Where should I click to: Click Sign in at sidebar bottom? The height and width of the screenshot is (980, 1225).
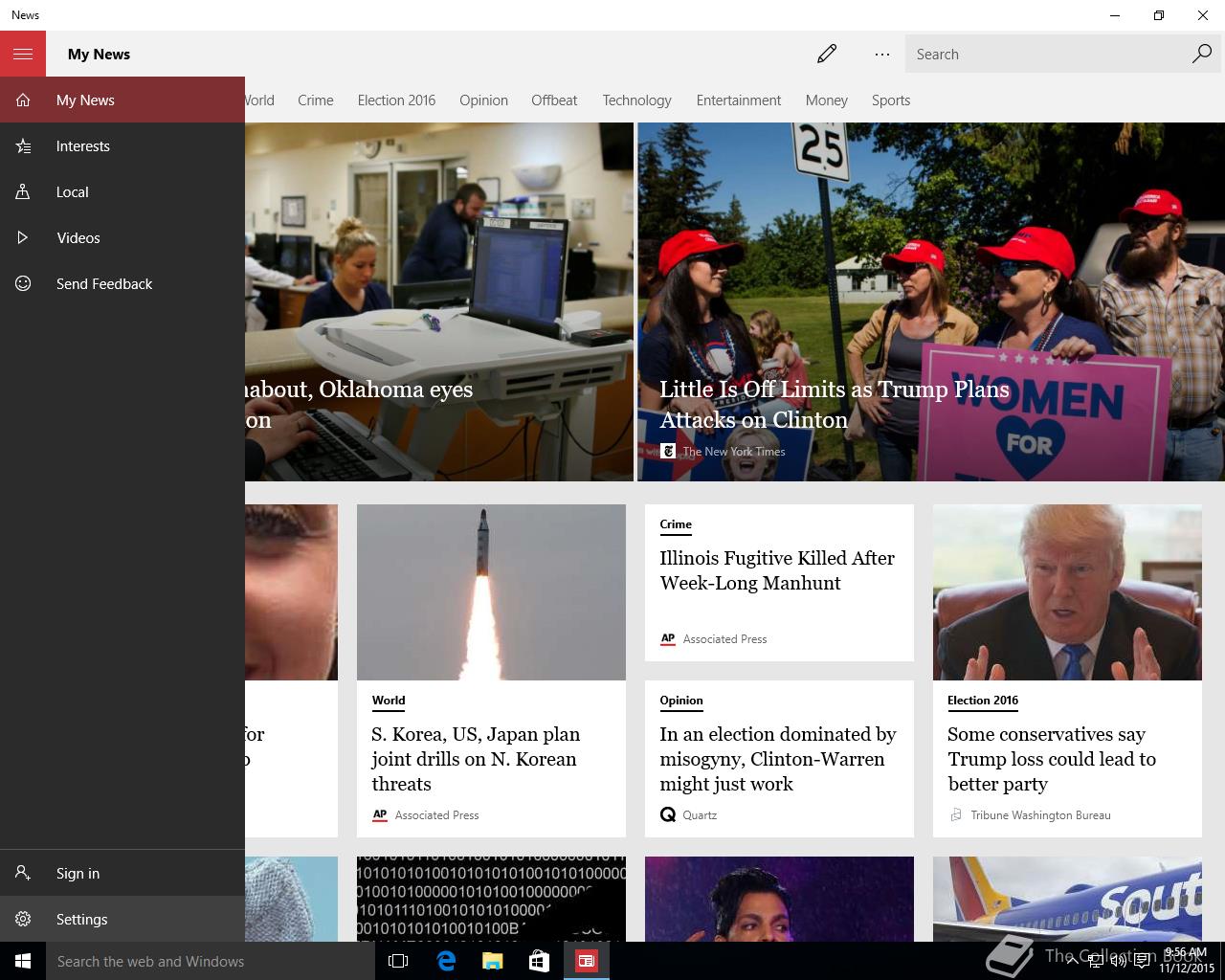(122, 873)
